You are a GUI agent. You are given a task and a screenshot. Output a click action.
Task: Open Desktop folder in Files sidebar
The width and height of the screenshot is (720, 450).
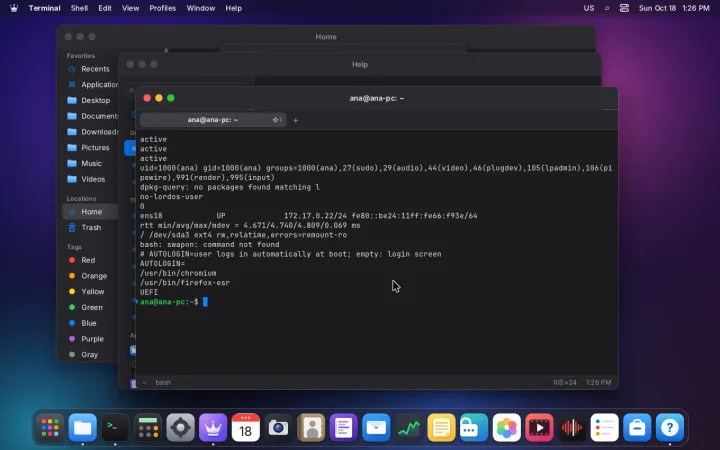coord(90,100)
